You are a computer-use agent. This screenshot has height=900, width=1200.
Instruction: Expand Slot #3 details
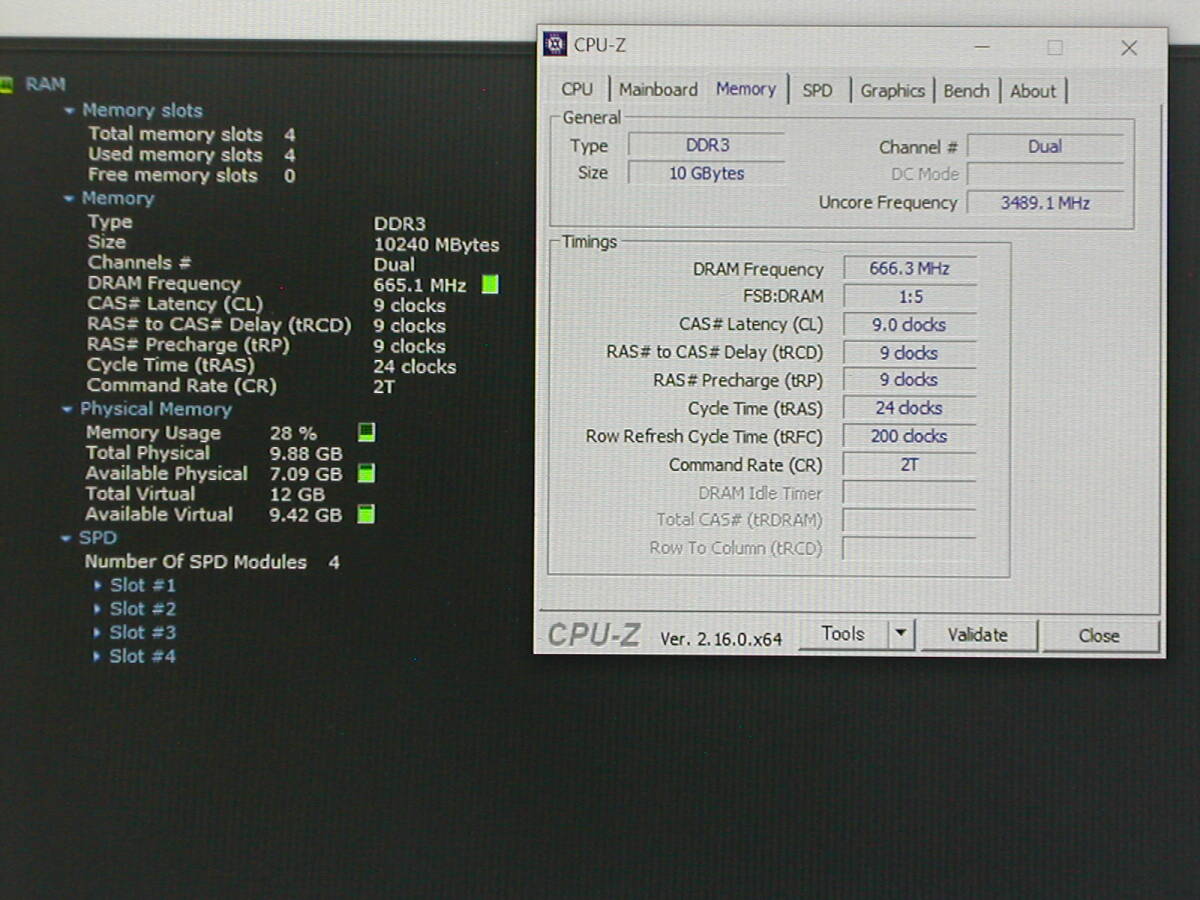97,632
